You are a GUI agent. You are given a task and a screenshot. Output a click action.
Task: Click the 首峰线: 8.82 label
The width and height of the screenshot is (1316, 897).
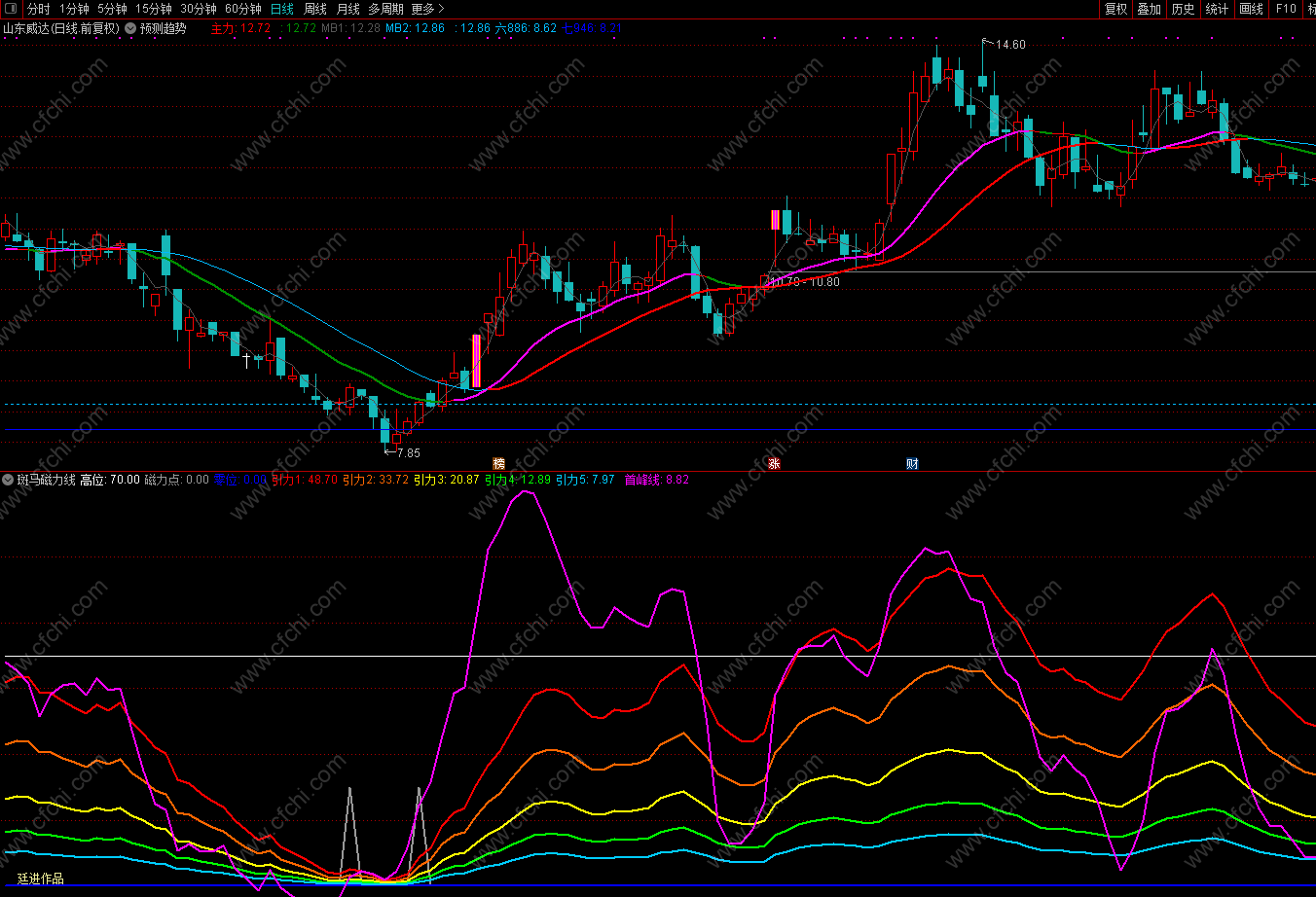pyautogui.click(x=657, y=480)
